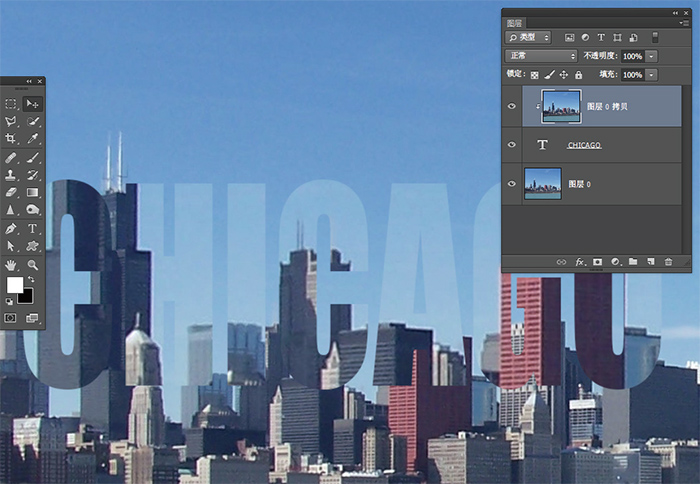700x484 pixels.
Task: Select the Brush tool
Action: [x=33, y=157]
